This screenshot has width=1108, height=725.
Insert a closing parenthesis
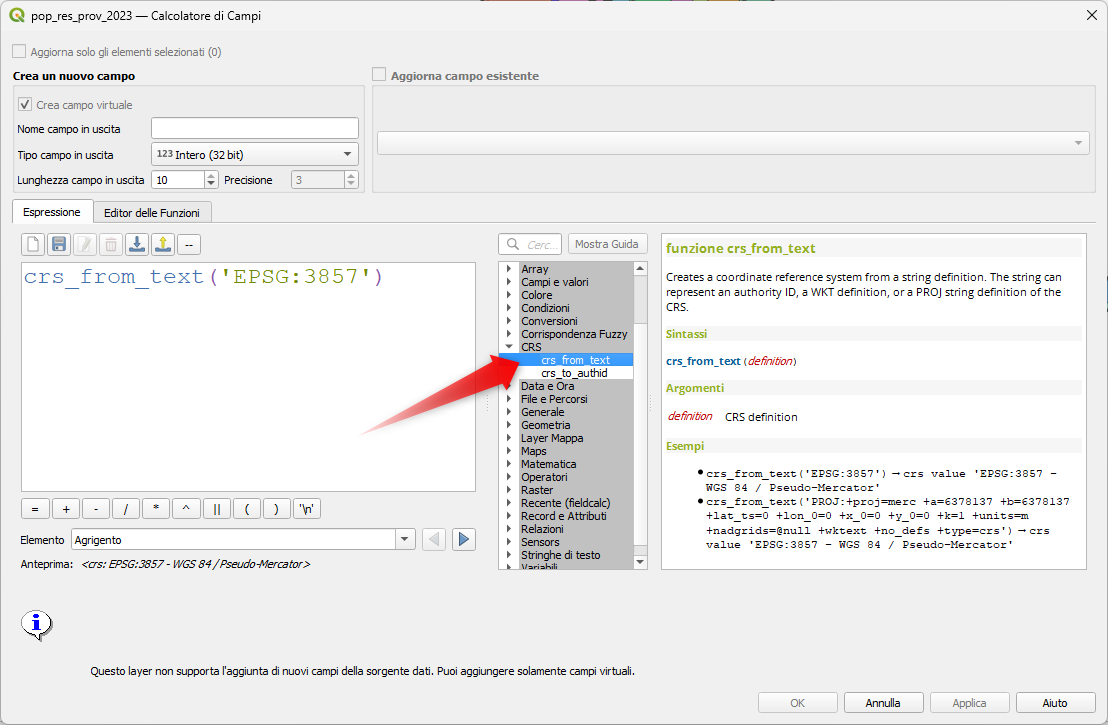(277, 509)
